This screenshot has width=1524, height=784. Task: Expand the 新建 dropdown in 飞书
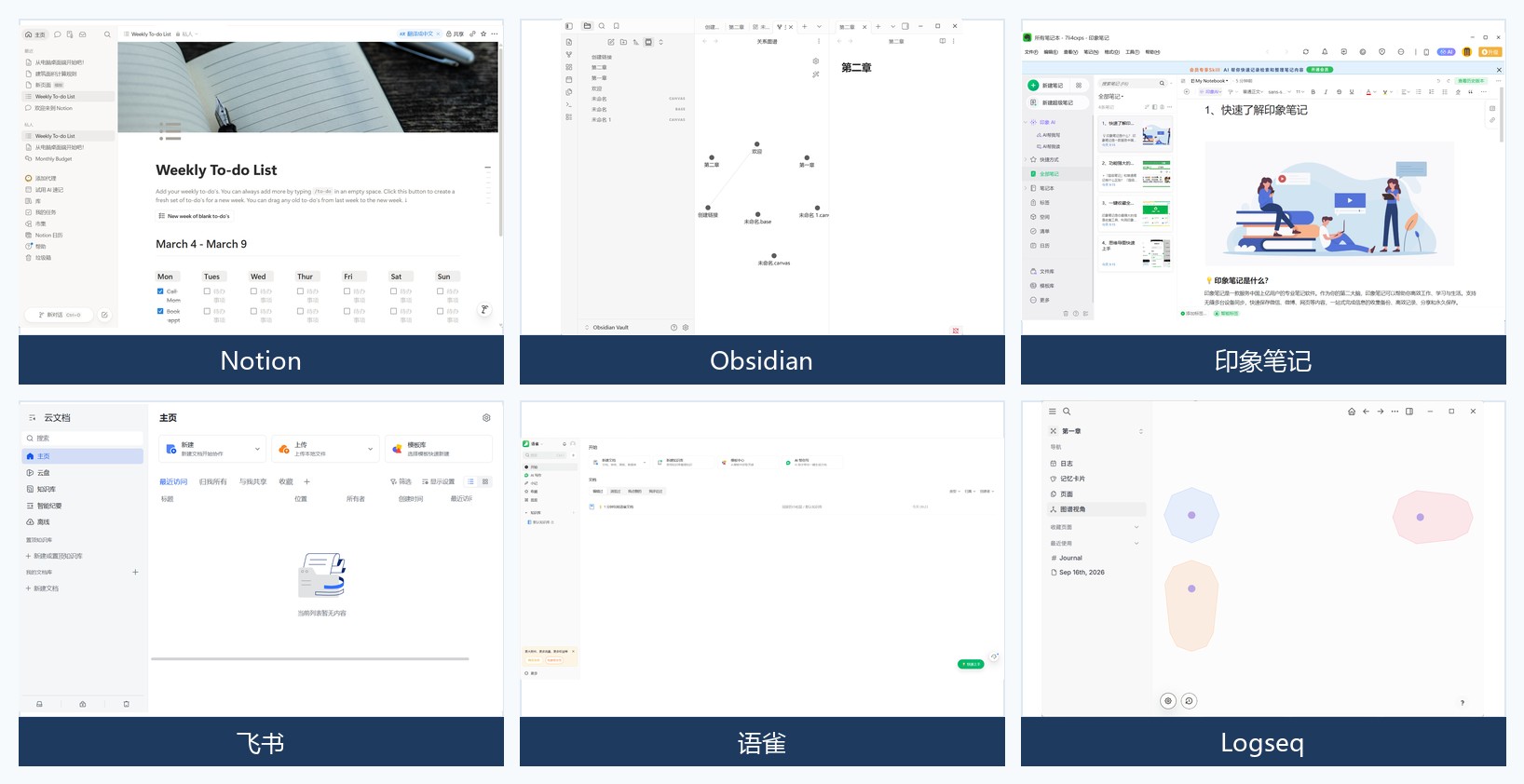pos(257,449)
